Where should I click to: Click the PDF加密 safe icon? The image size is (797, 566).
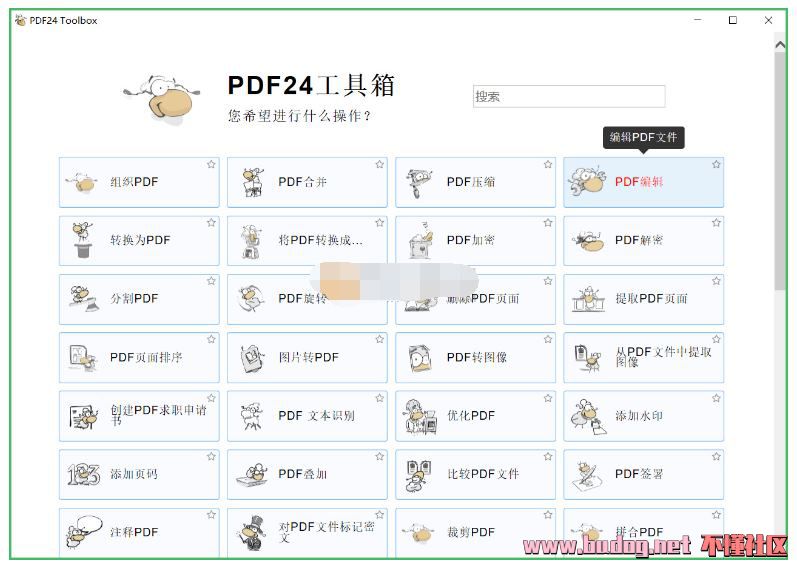421,240
